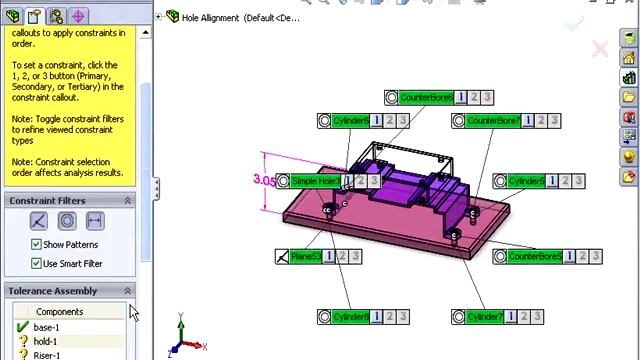The image size is (640, 360).
Task: Click the concentric icon on Cylinder8 callout
Action: (324, 316)
